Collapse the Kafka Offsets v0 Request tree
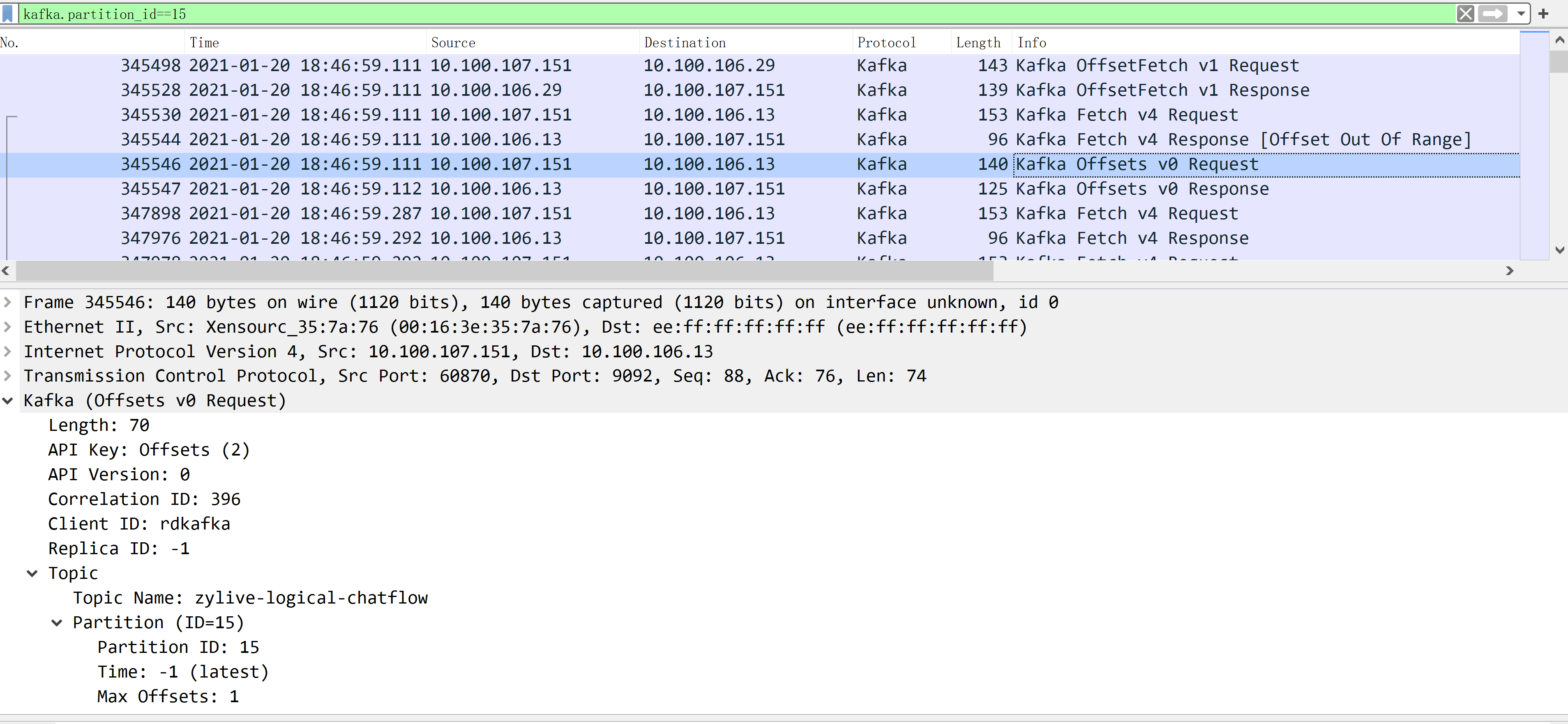The width and height of the screenshot is (1568, 724). coord(7,401)
